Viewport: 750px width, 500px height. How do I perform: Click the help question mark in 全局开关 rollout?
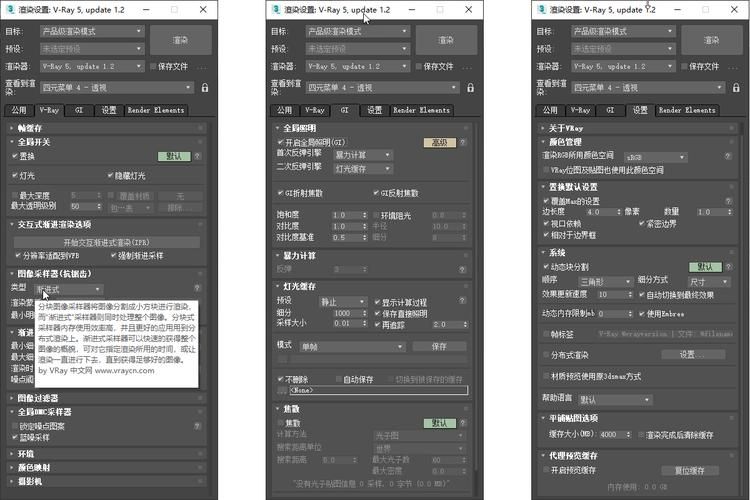(x=196, y=156)
